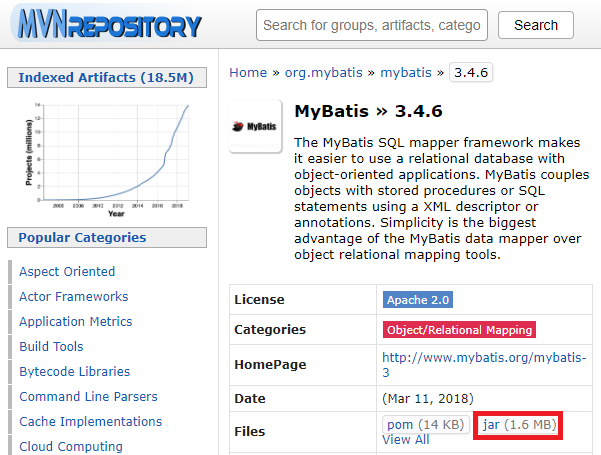The image size is (601, 455).
Task: Click the View All files link
Action: tap(406, 440)
